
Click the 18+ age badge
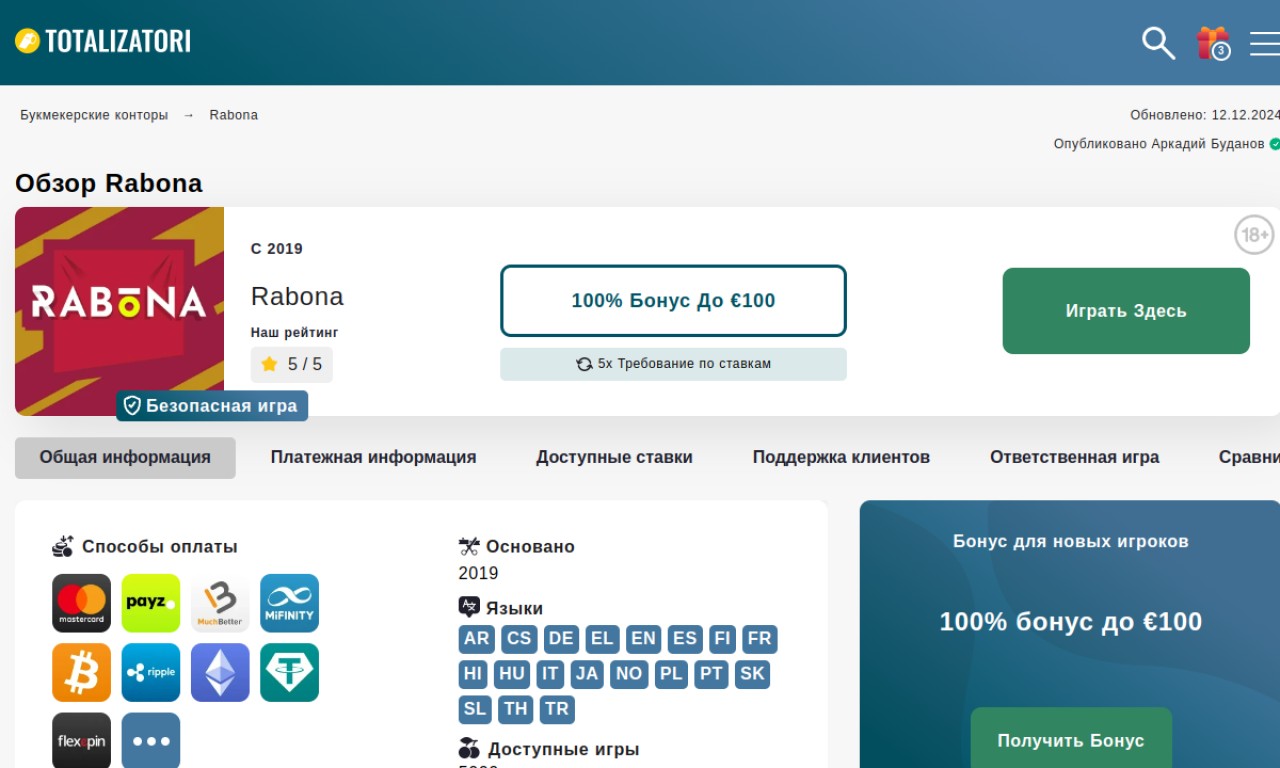[x=1254, y=235]
